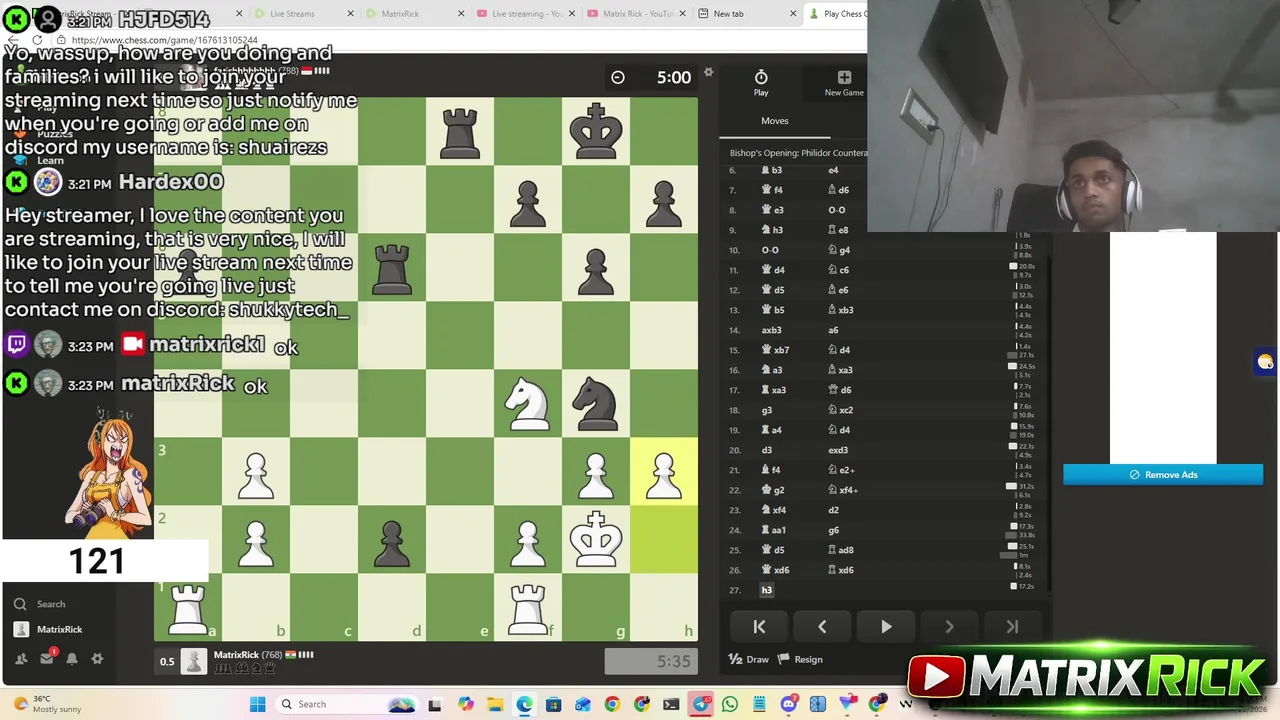Click the MatrixRick player avatar below board

pyautogui.click(x=194, y=661)
